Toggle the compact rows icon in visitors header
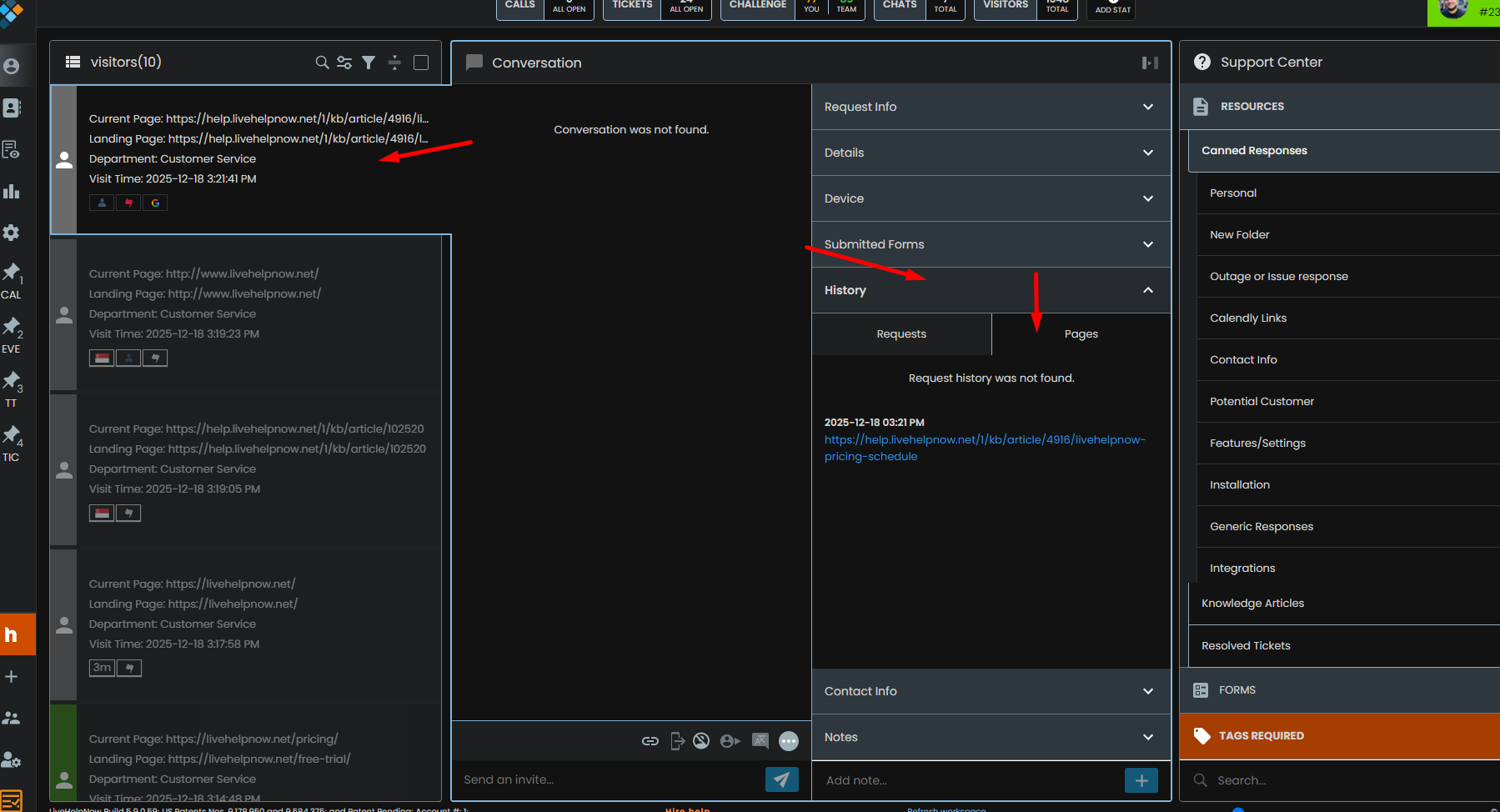Viewport: 1500px width, 812px height. (x=394, y=63)
